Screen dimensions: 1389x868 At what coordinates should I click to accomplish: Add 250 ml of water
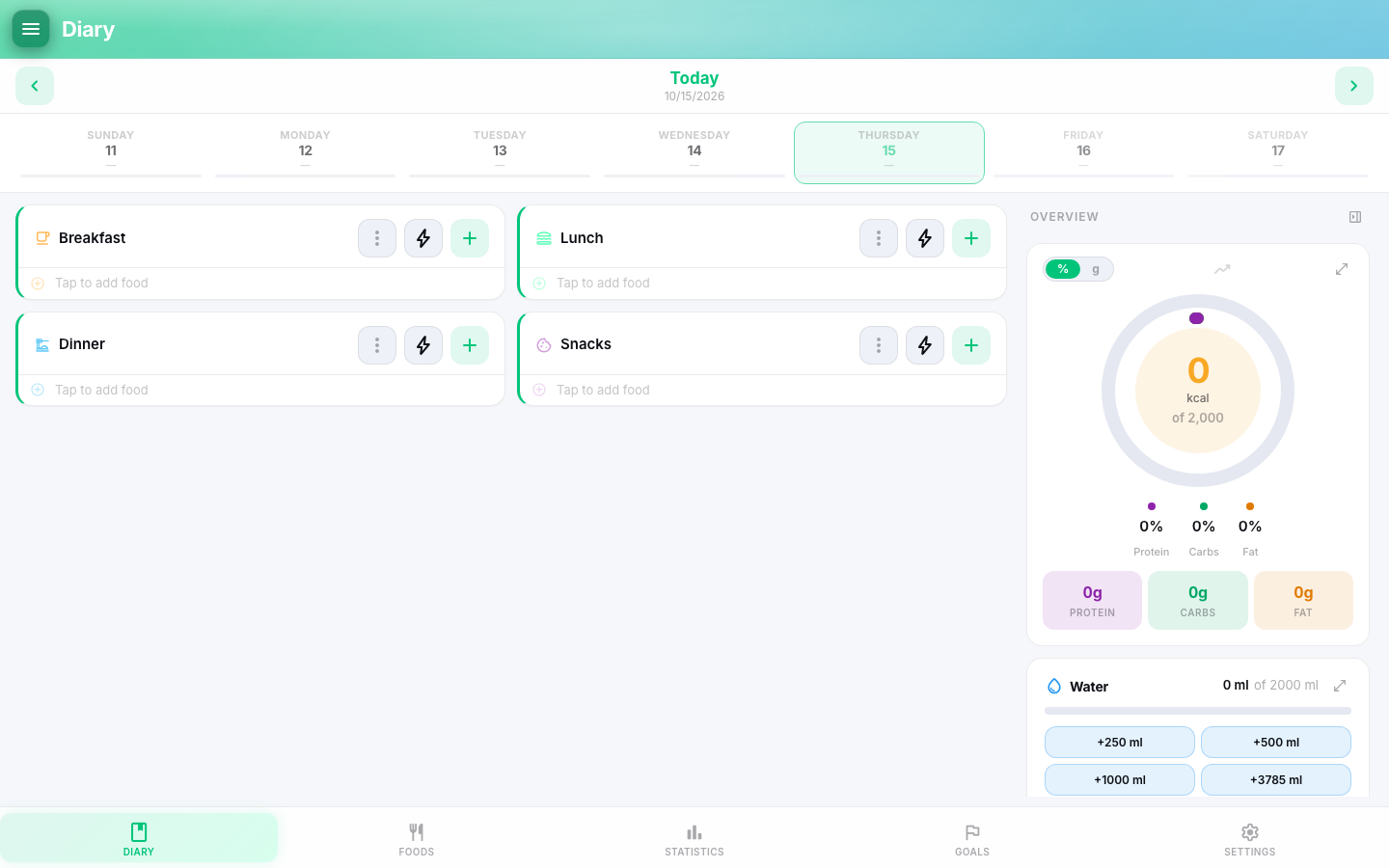point(1120,743)
